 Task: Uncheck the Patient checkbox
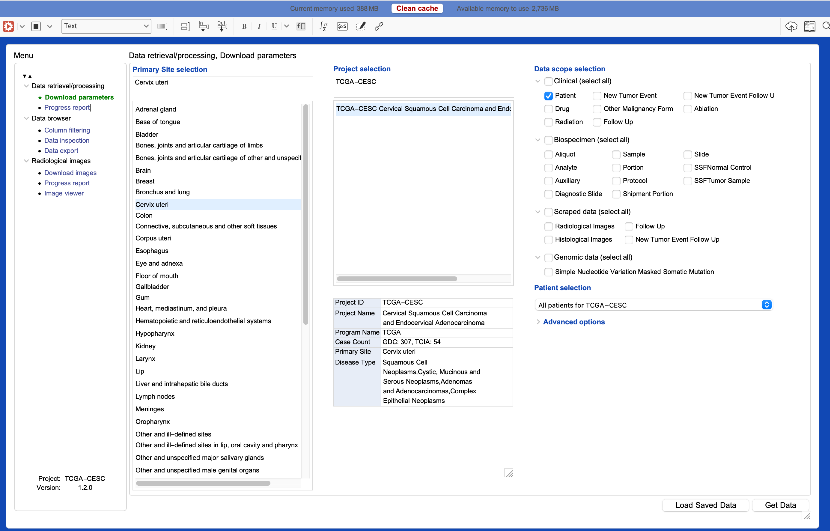[x=549, y=96]
